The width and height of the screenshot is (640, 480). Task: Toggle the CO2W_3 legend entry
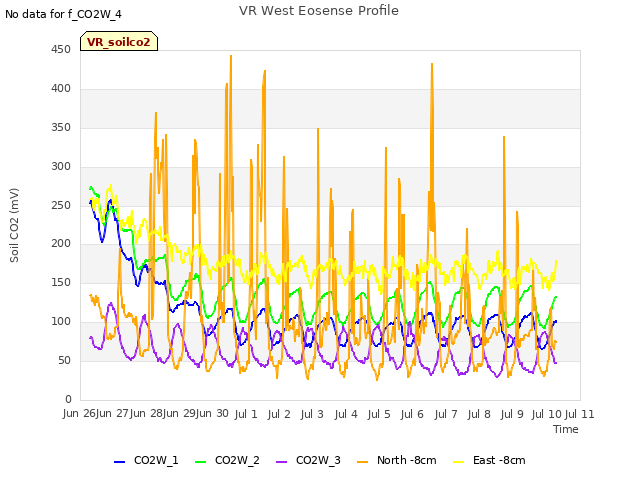click(x=308, y=461)
